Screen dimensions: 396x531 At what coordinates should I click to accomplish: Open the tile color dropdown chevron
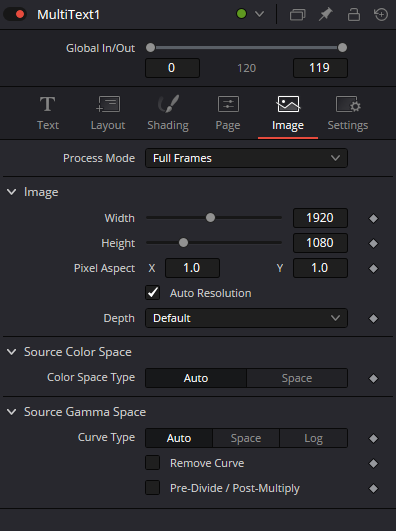(259, 14)
